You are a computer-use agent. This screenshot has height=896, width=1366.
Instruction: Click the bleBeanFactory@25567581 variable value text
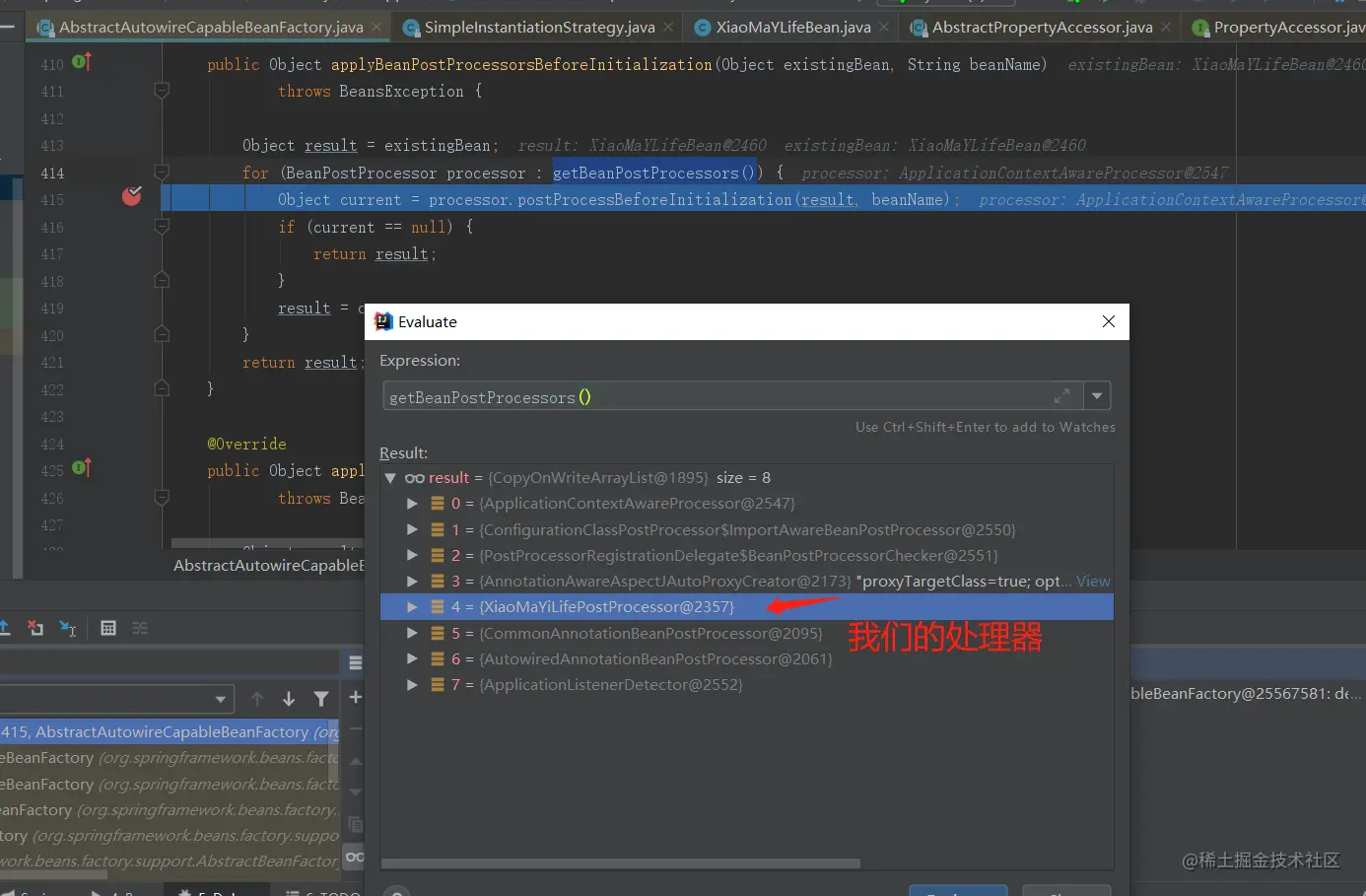1246,693
